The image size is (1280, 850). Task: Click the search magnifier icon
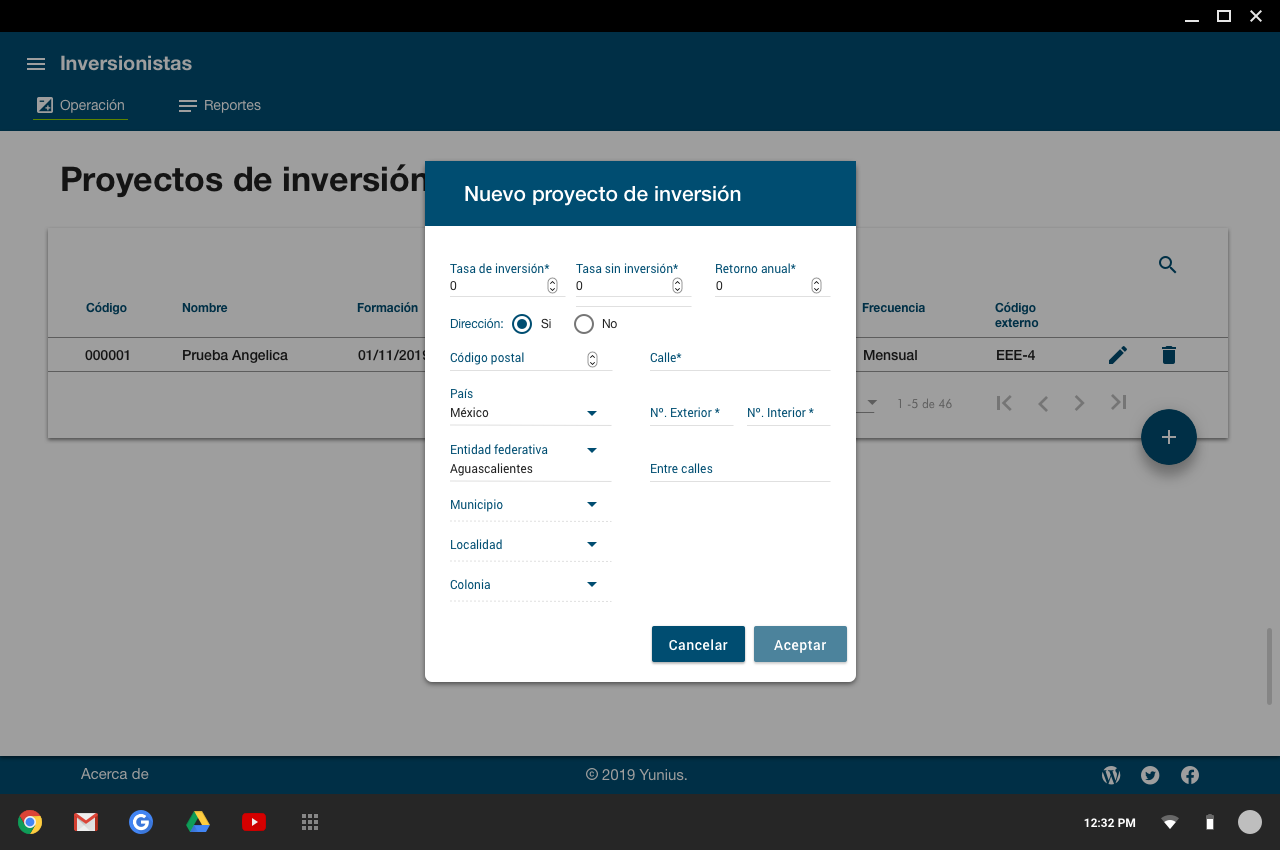pos(1167,265)
